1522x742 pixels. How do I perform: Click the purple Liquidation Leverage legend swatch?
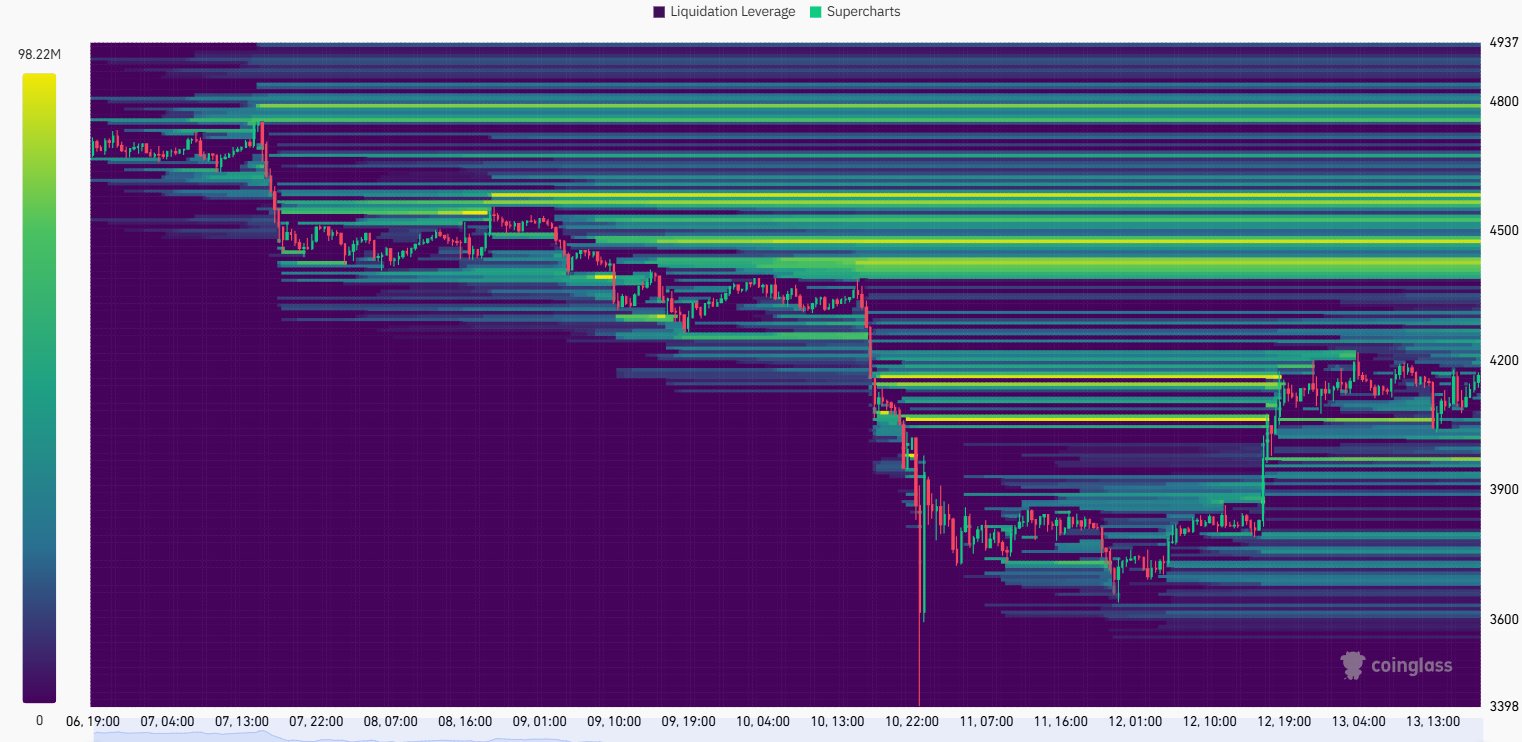[659, 12]
